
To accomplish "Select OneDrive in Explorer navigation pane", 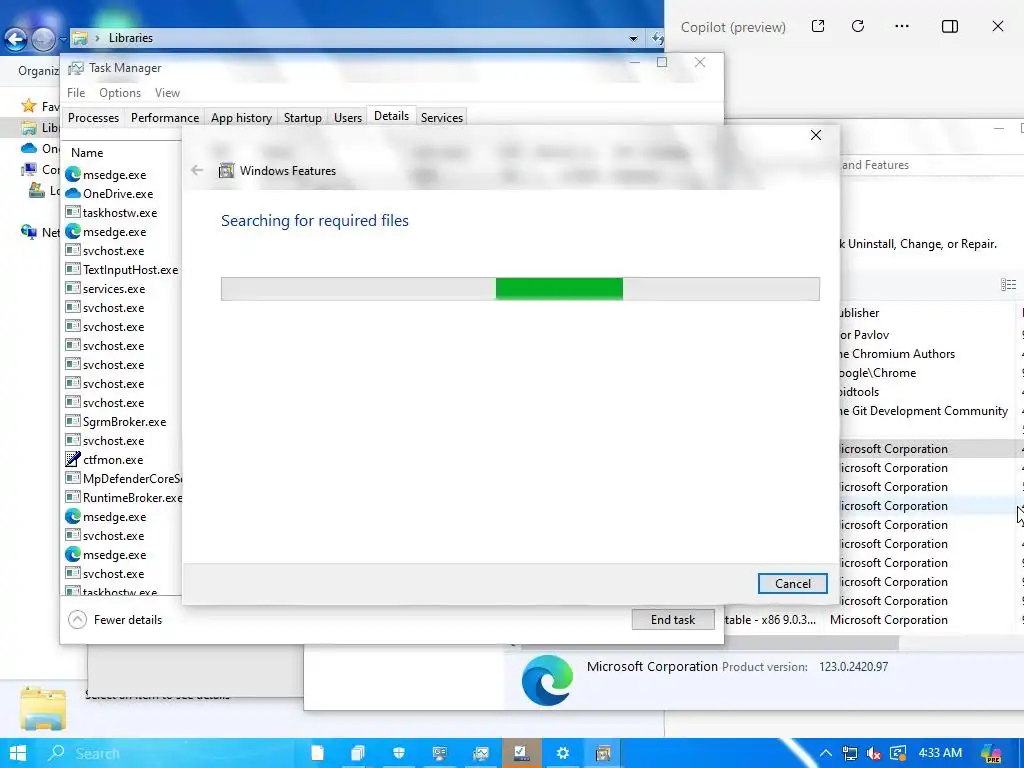I will tap(39, 148).
